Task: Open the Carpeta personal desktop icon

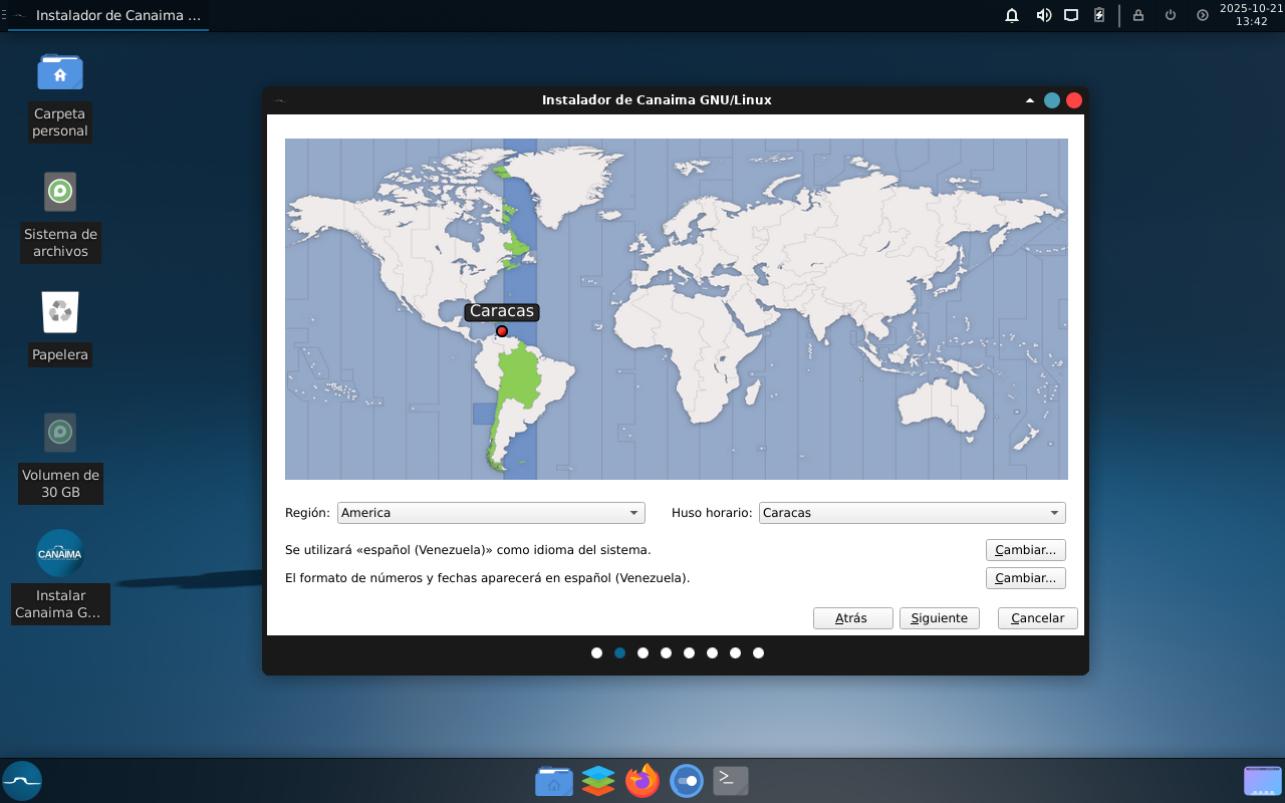Action: click(60, 72)
